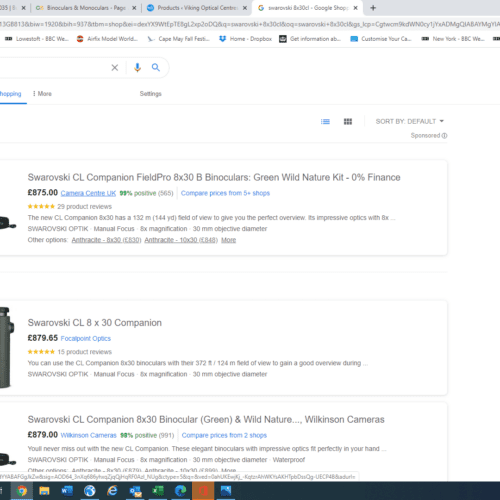Viewport: 500px width, 500px height.
Task: Open a new browser tab
Action: [x=373, y=8]
